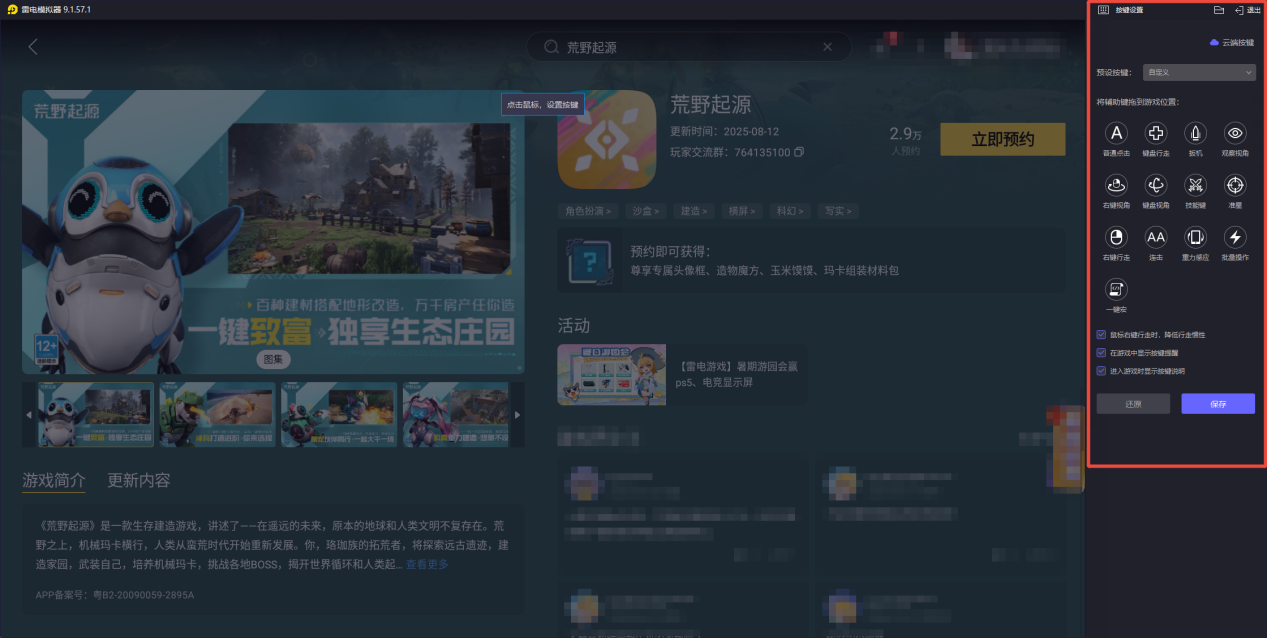Image resolution: width=1267 pixels, height=638 pixels.
Task: Click the back arrow in game store
Action: [33, 46]
